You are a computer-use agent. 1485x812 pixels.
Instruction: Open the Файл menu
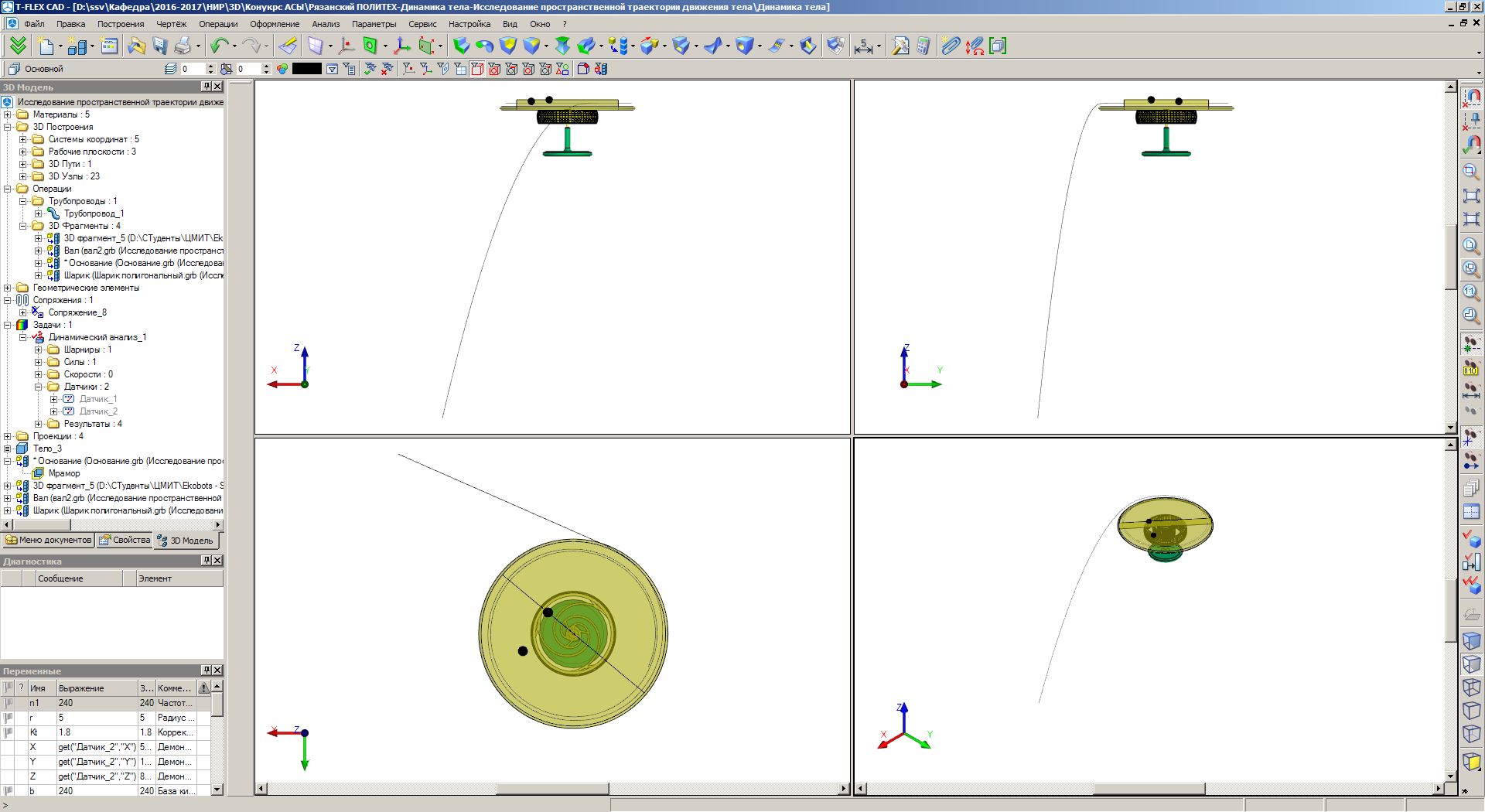[35, 24]
